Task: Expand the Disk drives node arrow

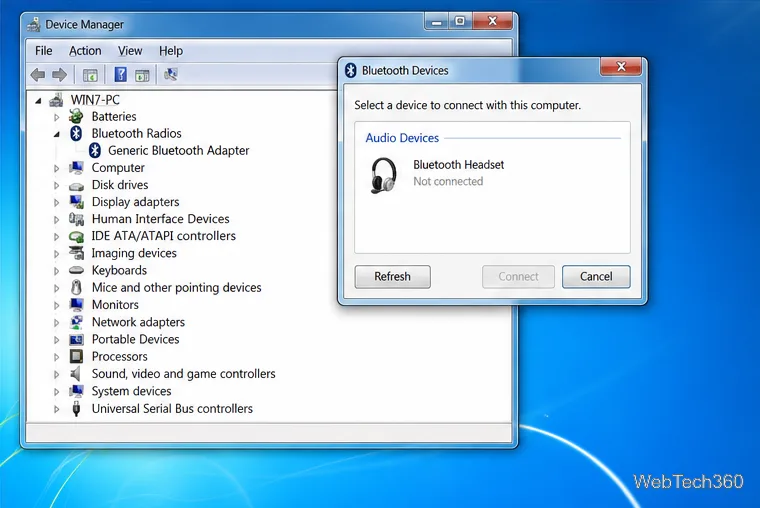Action: point(56,185)
